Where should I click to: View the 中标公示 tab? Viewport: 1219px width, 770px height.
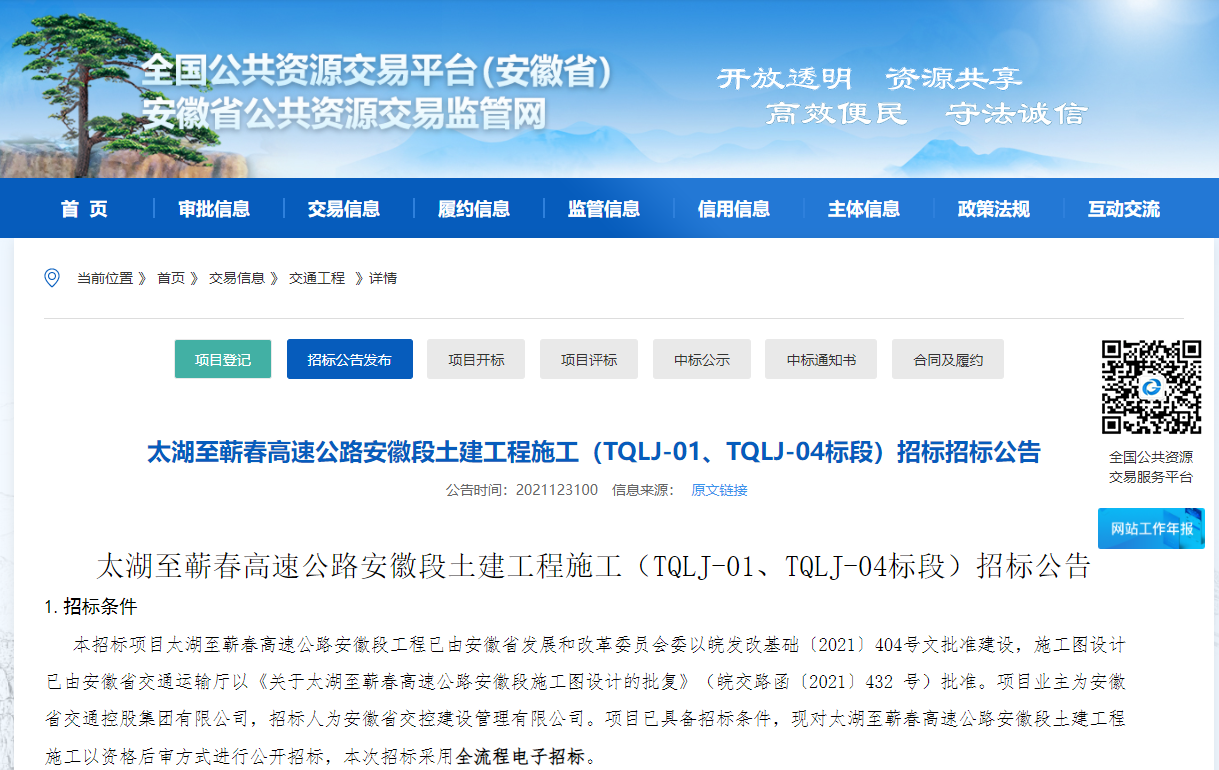pyautogui.click(x=702, y=360)
